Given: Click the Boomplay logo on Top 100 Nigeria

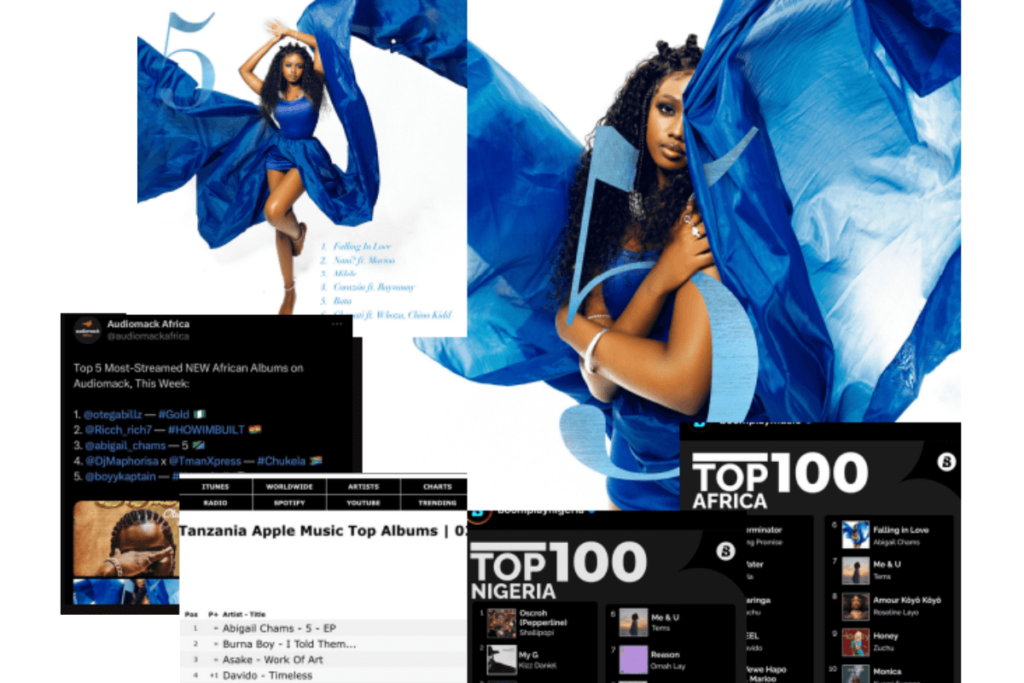Looking at the screenshot, I should click(726, 552).
